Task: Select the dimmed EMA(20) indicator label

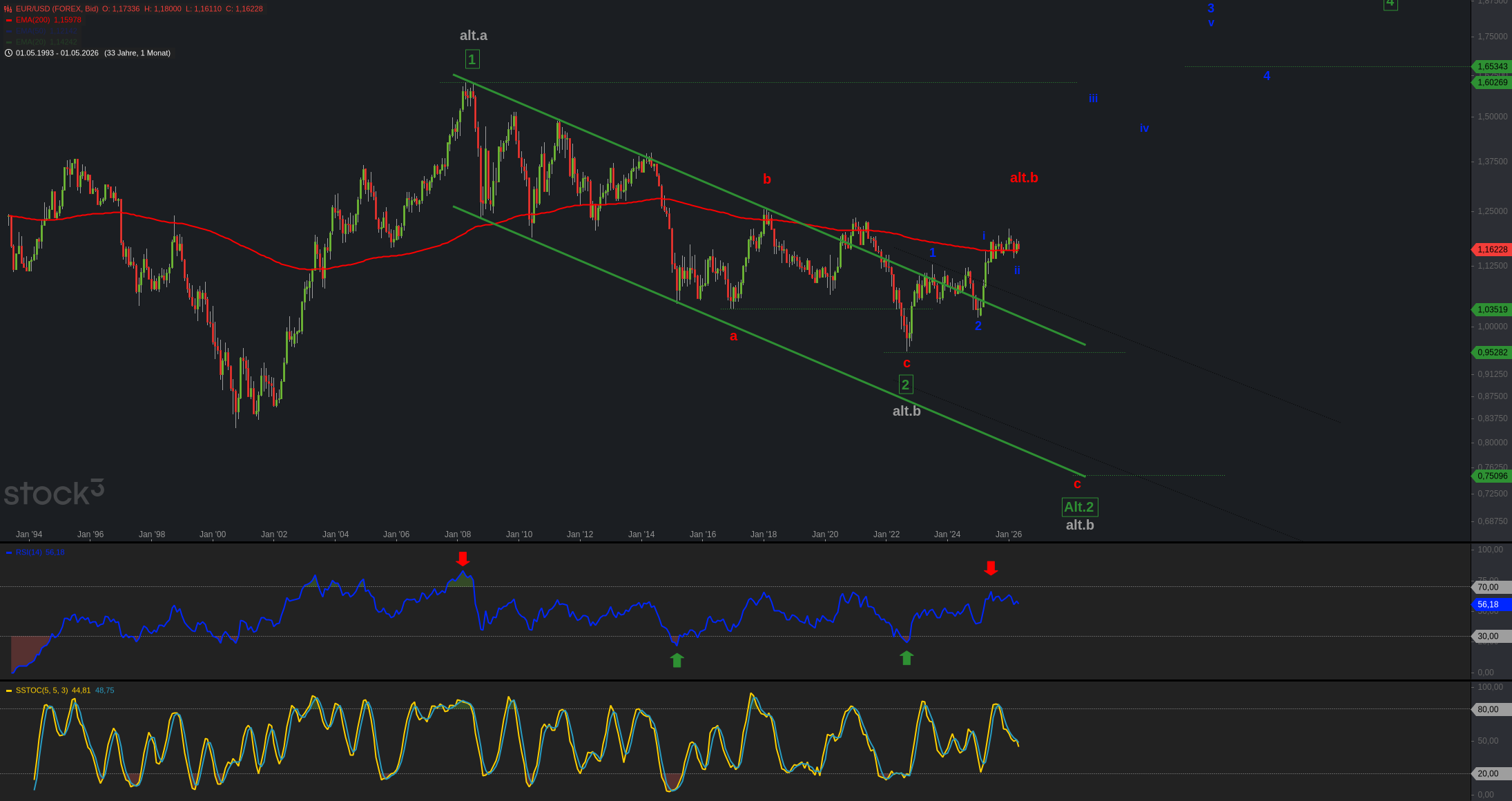Action: pyautogui.click(x=30, y=42)
